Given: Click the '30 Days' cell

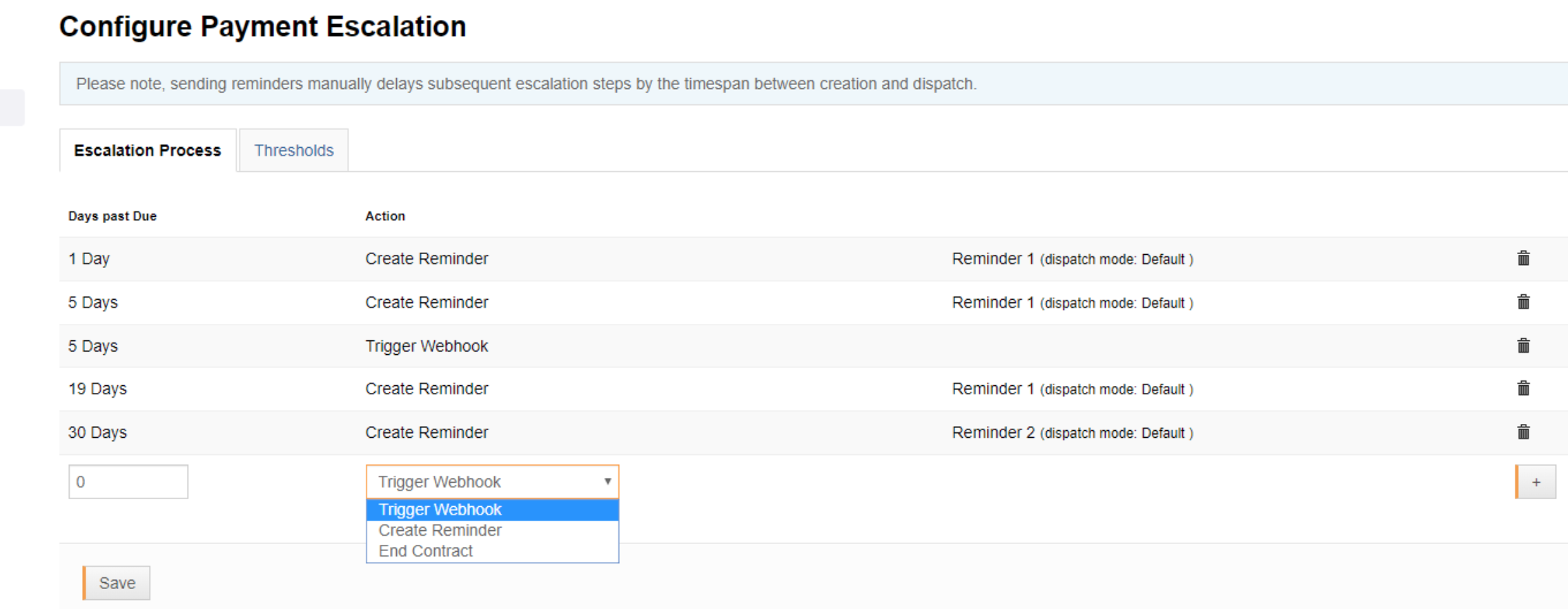Looking at the screenshot, I should tap(97, 432).
